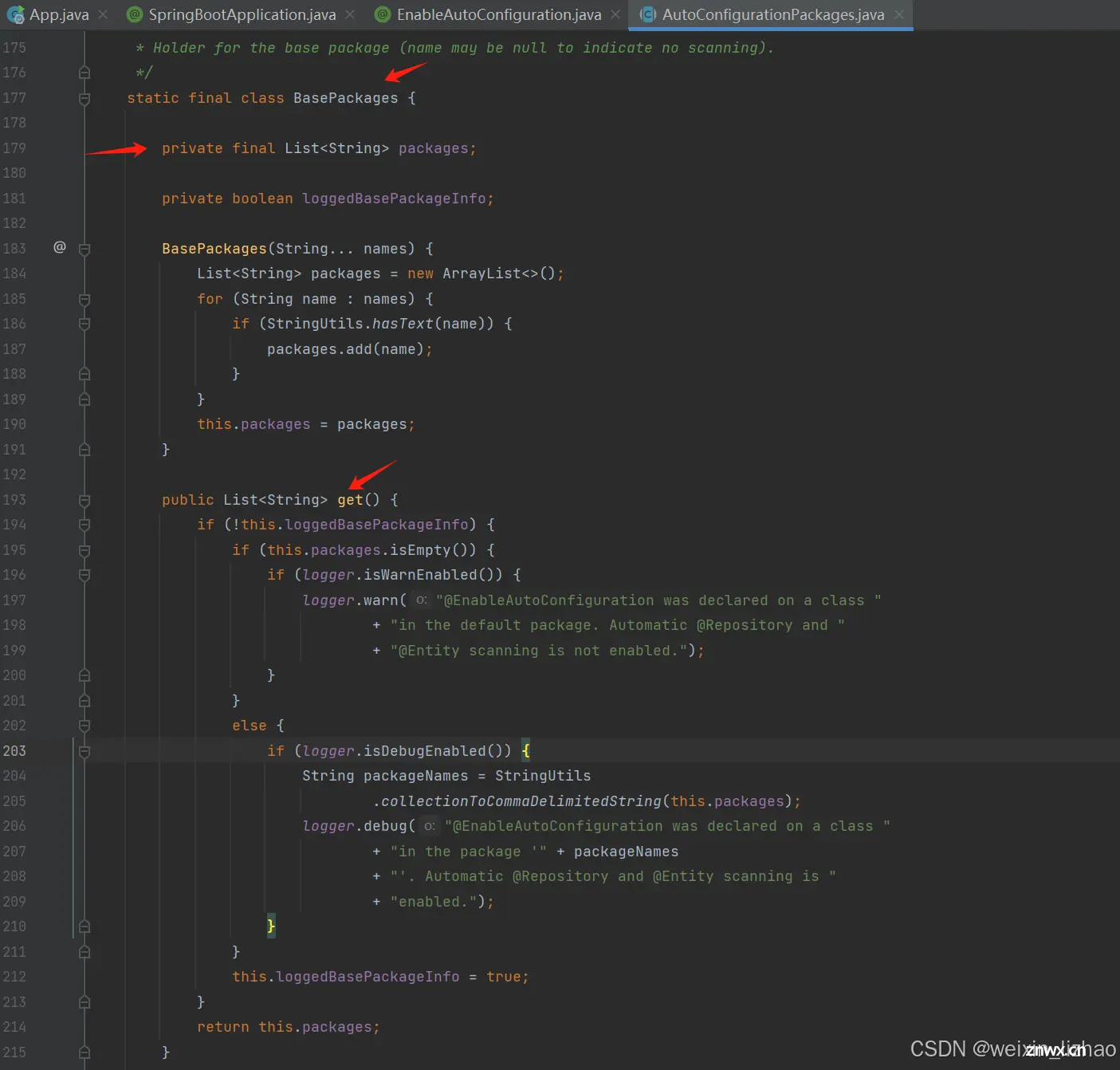Click 'this.loggedBasePackageInfo = true' on line 212
Viewport: 1120px width, 1070px height.
click(376, 977)
